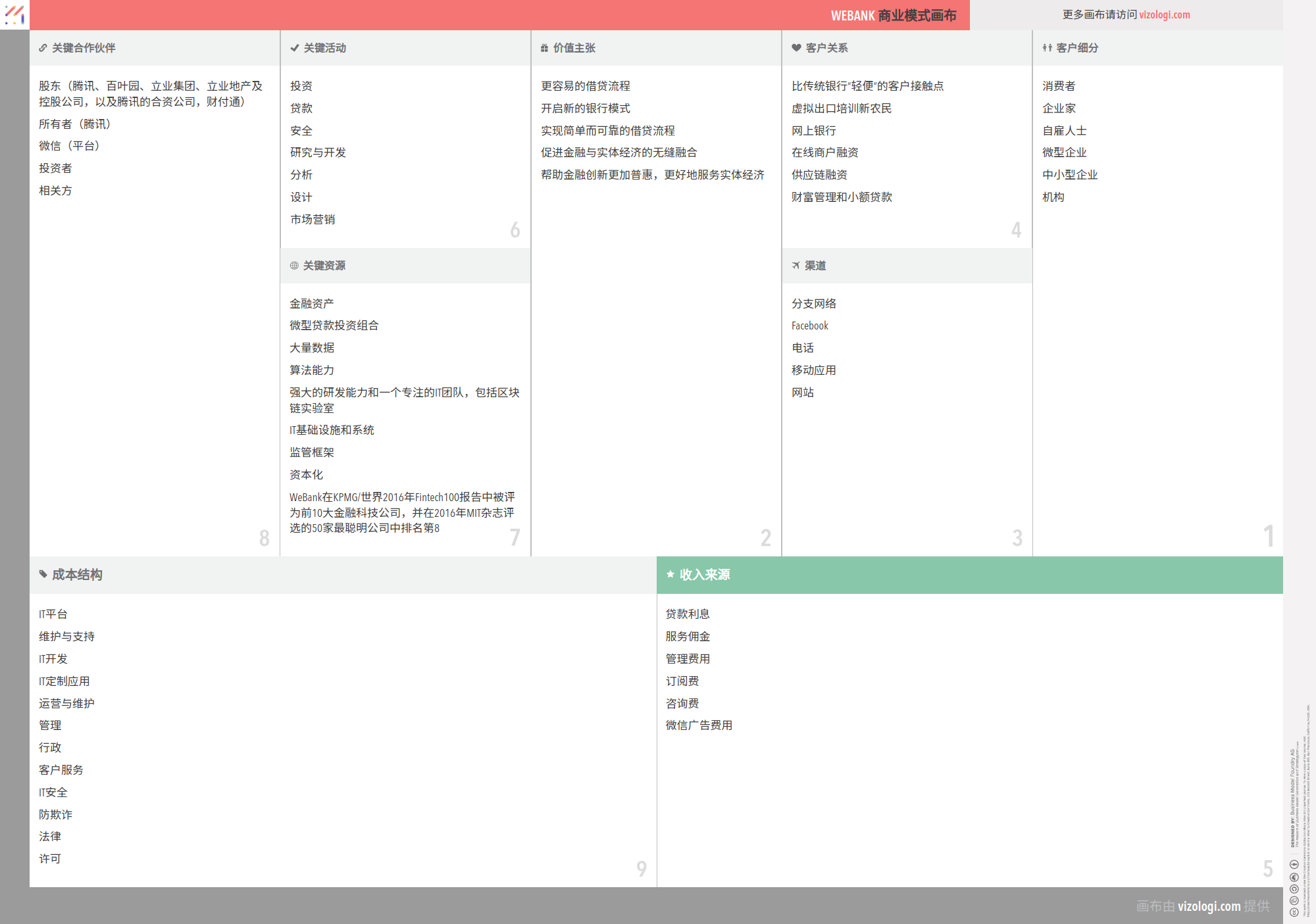Click the vizologi logo in the top-left corner
This screenshot has height=924, width=1316.
point(14,14)
